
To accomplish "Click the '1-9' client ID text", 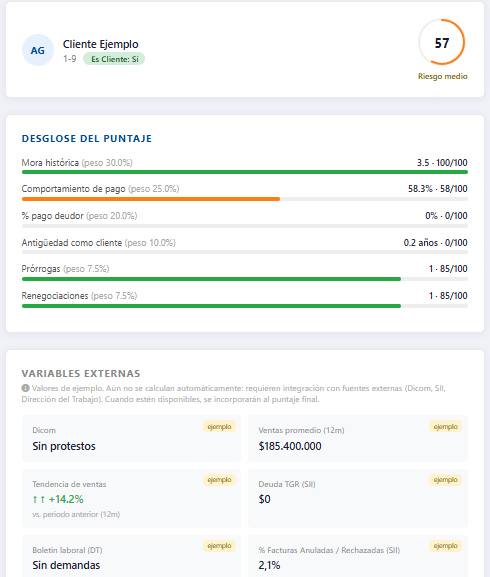I will coord(70,59).
